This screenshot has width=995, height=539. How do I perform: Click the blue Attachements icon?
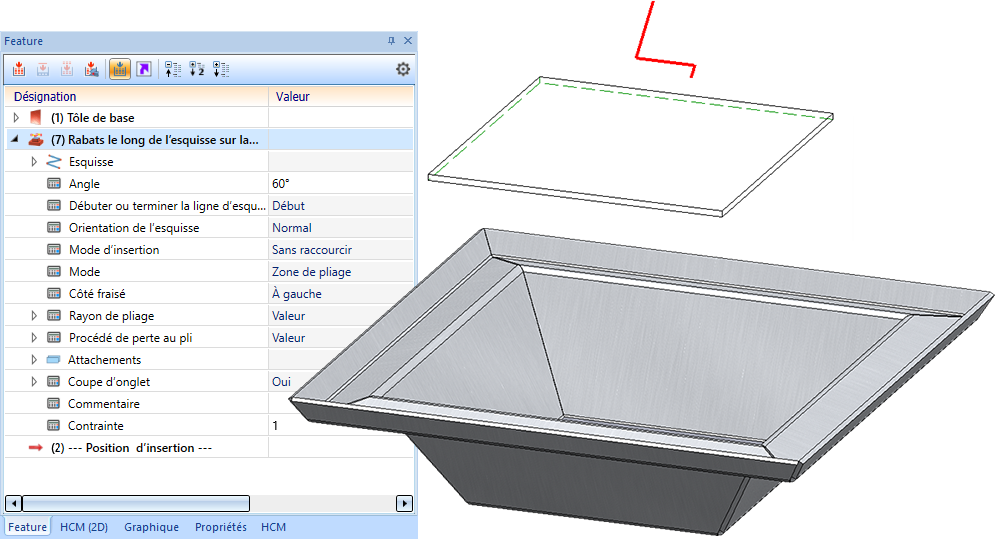tap(53, 359)
